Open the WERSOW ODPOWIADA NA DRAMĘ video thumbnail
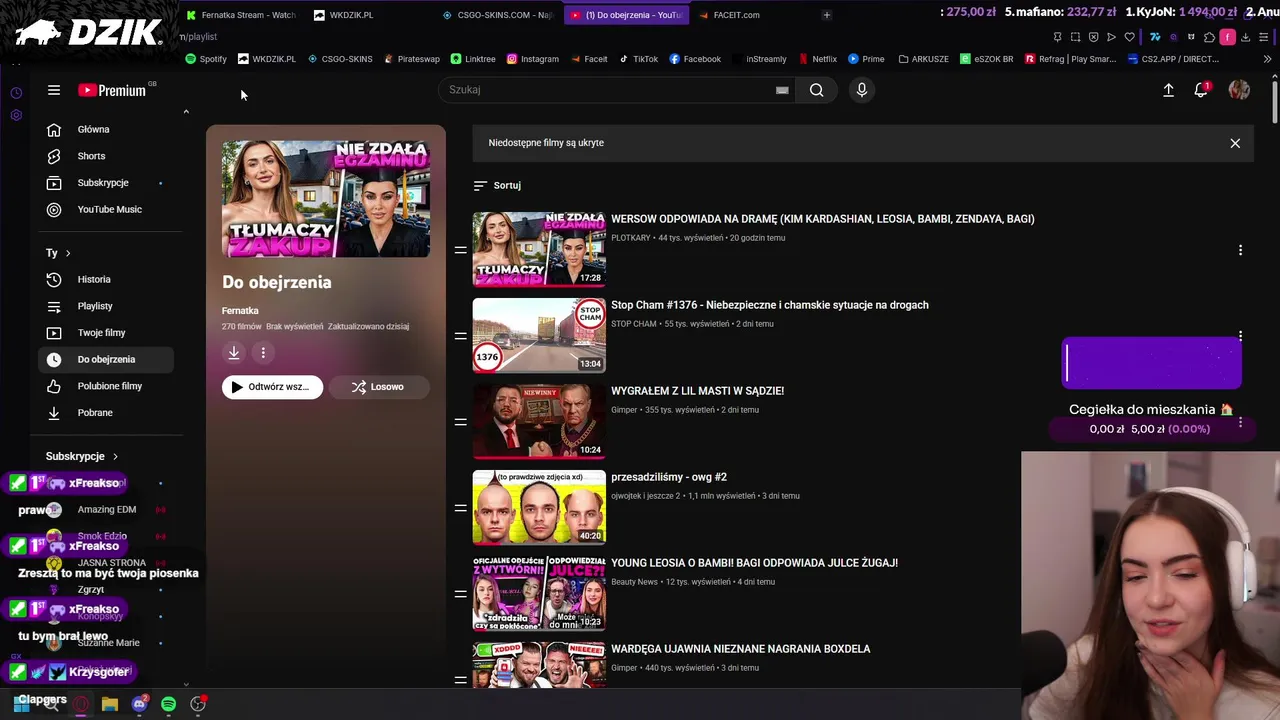 [x=539, y=249]
